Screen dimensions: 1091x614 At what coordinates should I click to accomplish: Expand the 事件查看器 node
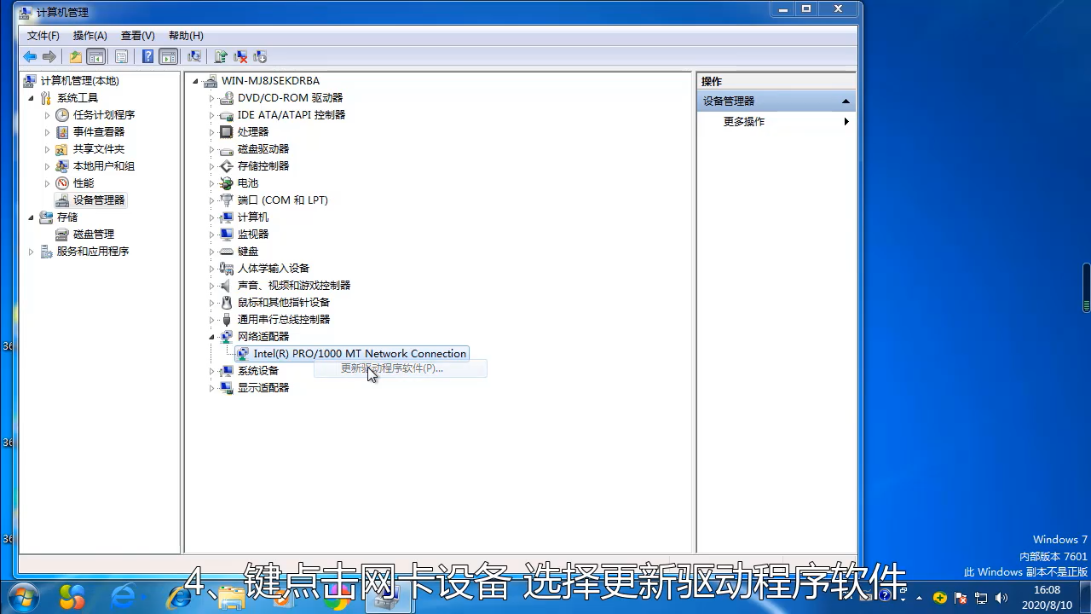(x=47, y=132)
